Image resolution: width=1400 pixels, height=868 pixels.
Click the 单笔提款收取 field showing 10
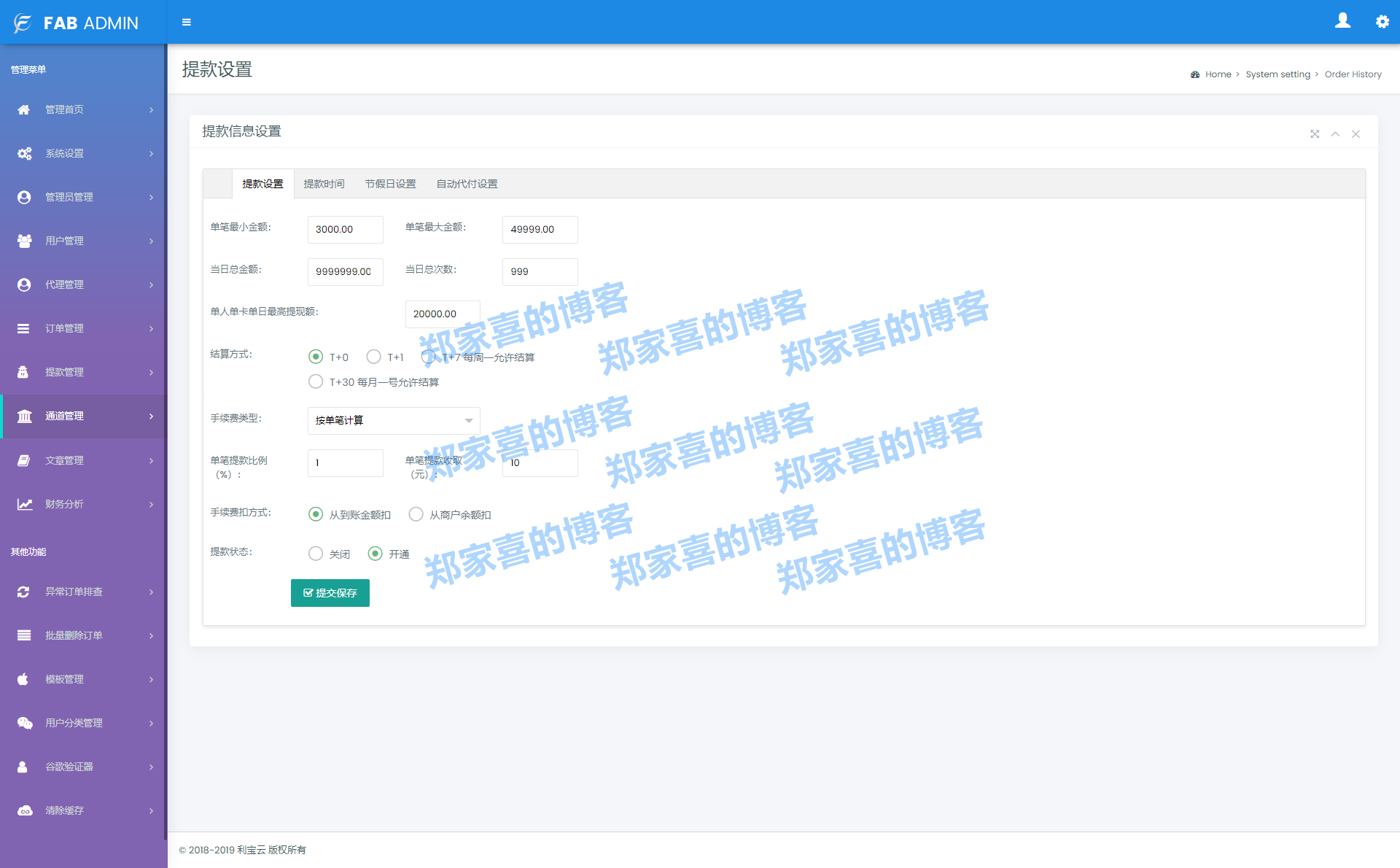[540, 463]
